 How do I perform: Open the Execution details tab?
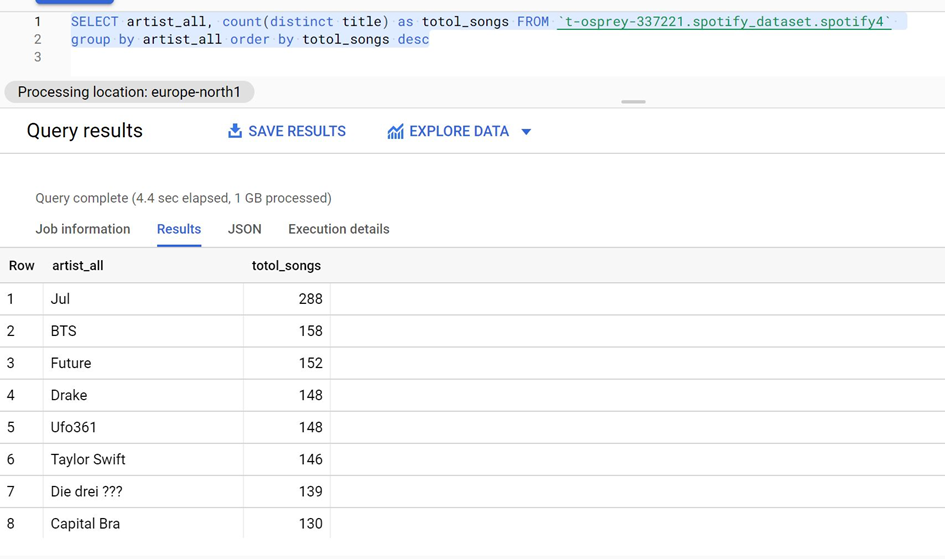339,229
